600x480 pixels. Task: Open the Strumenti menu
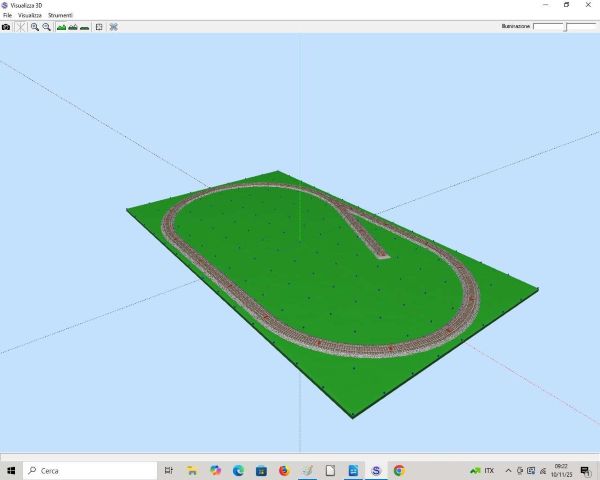pos(60,15)
